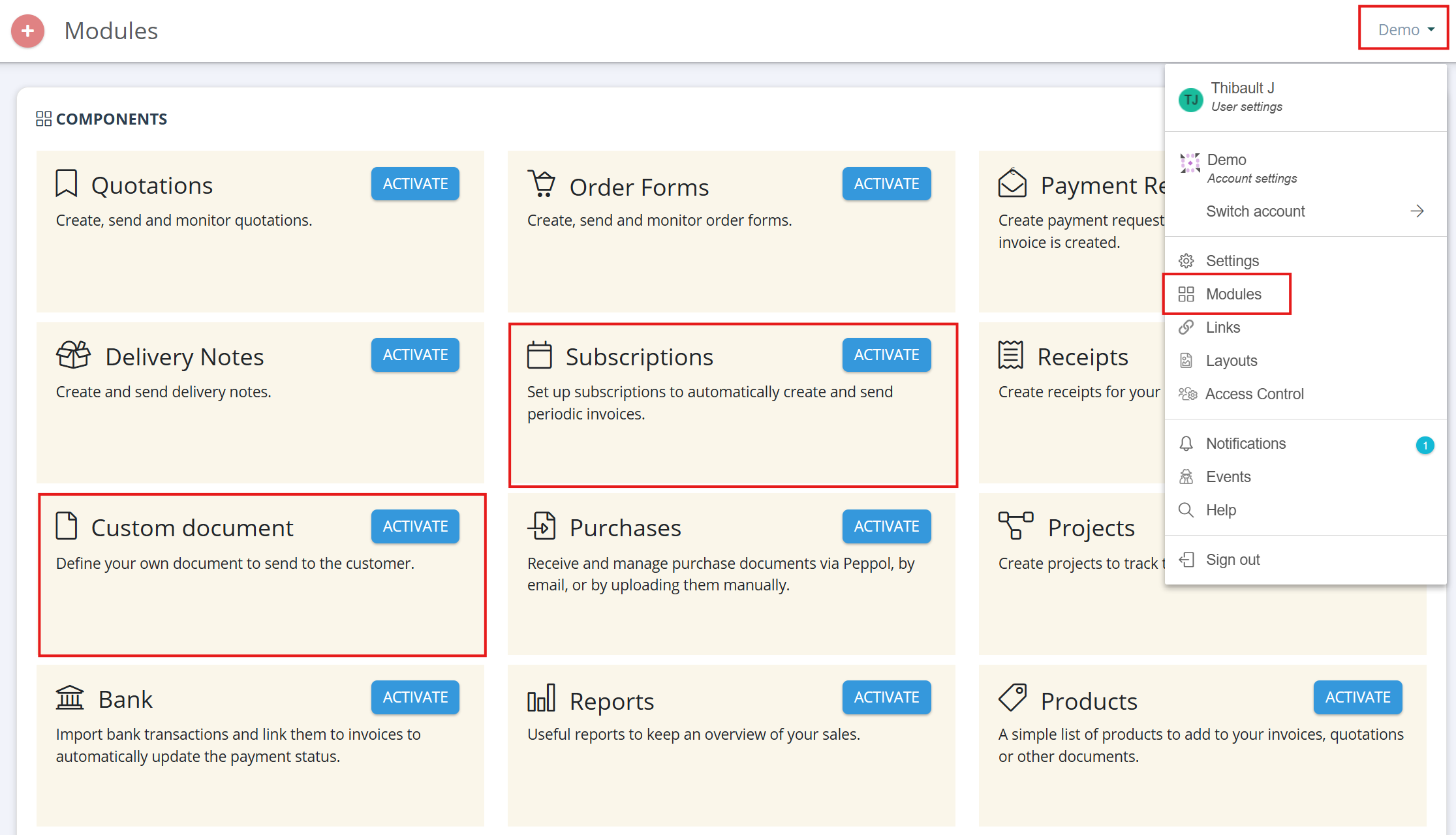Click the Sign out arrow icon
1456x835 pixels.
(1186, 560)
